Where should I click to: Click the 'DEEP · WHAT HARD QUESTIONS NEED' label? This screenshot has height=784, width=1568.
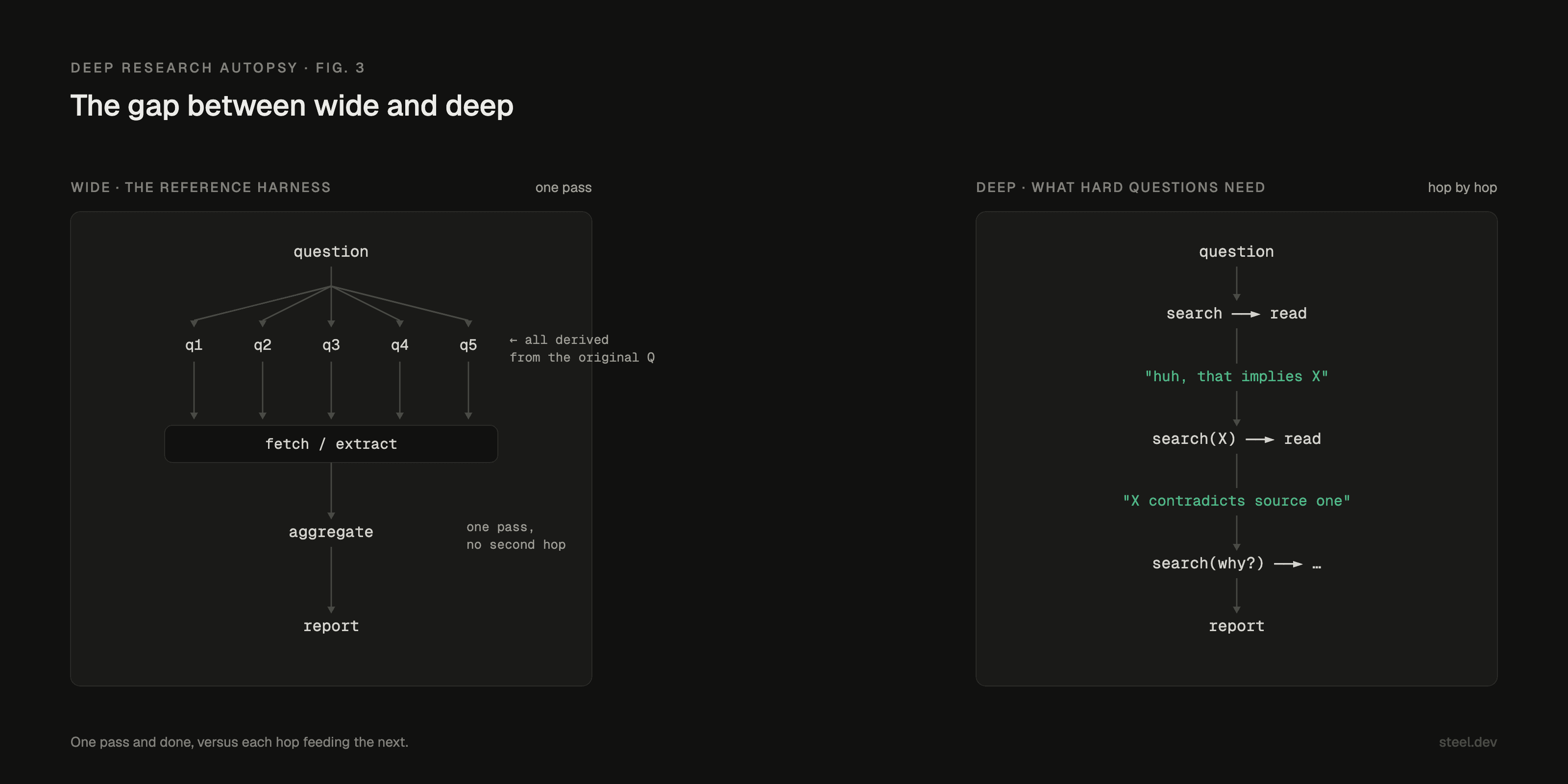click(x=1121, y=188)
